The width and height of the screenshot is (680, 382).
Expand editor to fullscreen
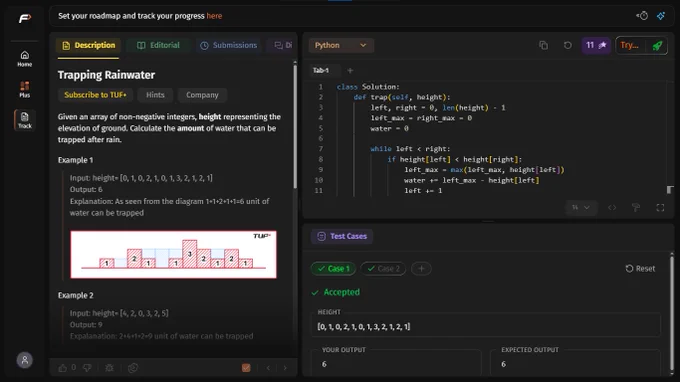point(660,208)
